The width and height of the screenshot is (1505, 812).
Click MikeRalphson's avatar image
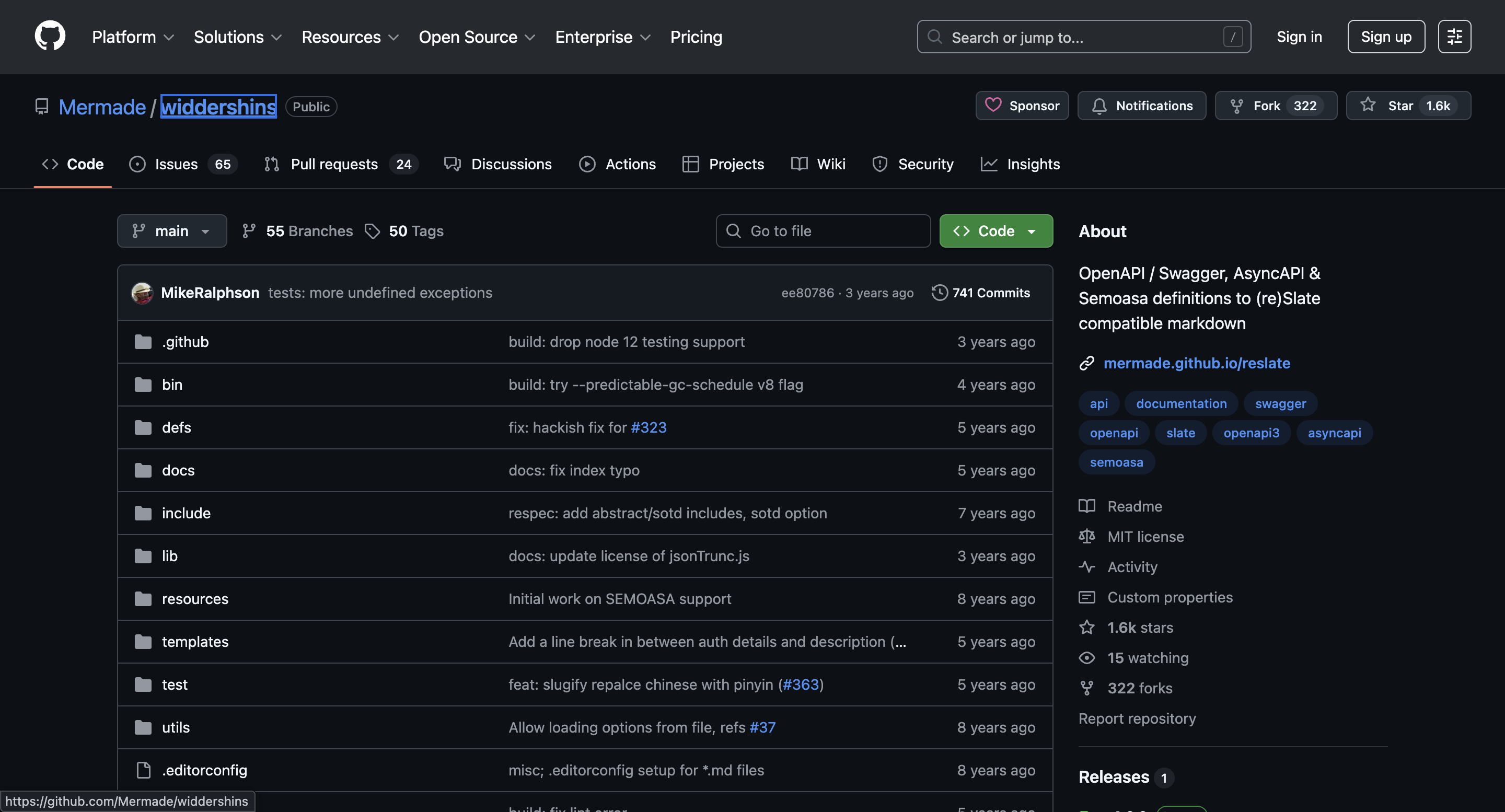click(x=142, y=293)
